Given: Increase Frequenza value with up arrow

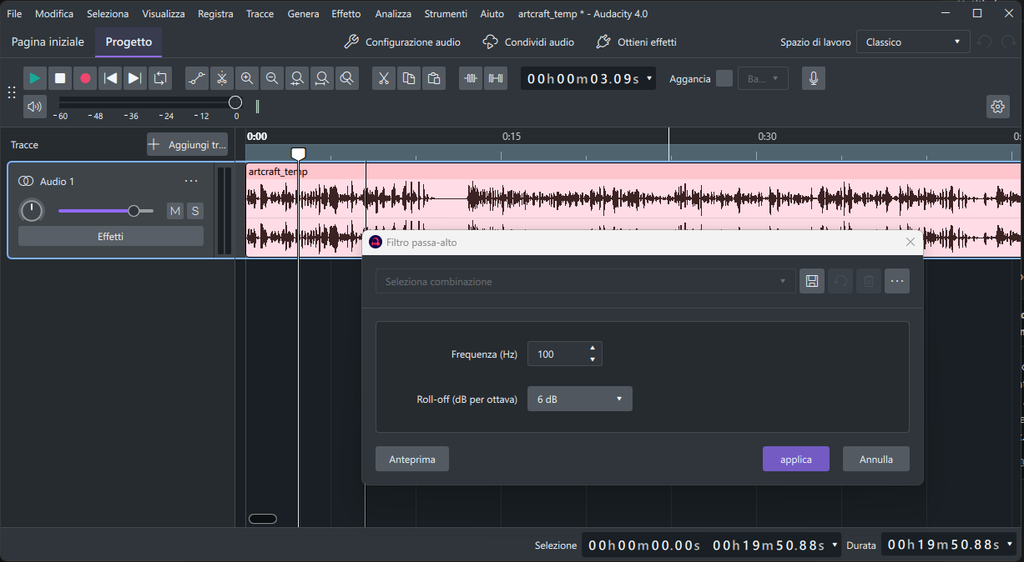Looking at the screenshot, I should tap(592, 348).
